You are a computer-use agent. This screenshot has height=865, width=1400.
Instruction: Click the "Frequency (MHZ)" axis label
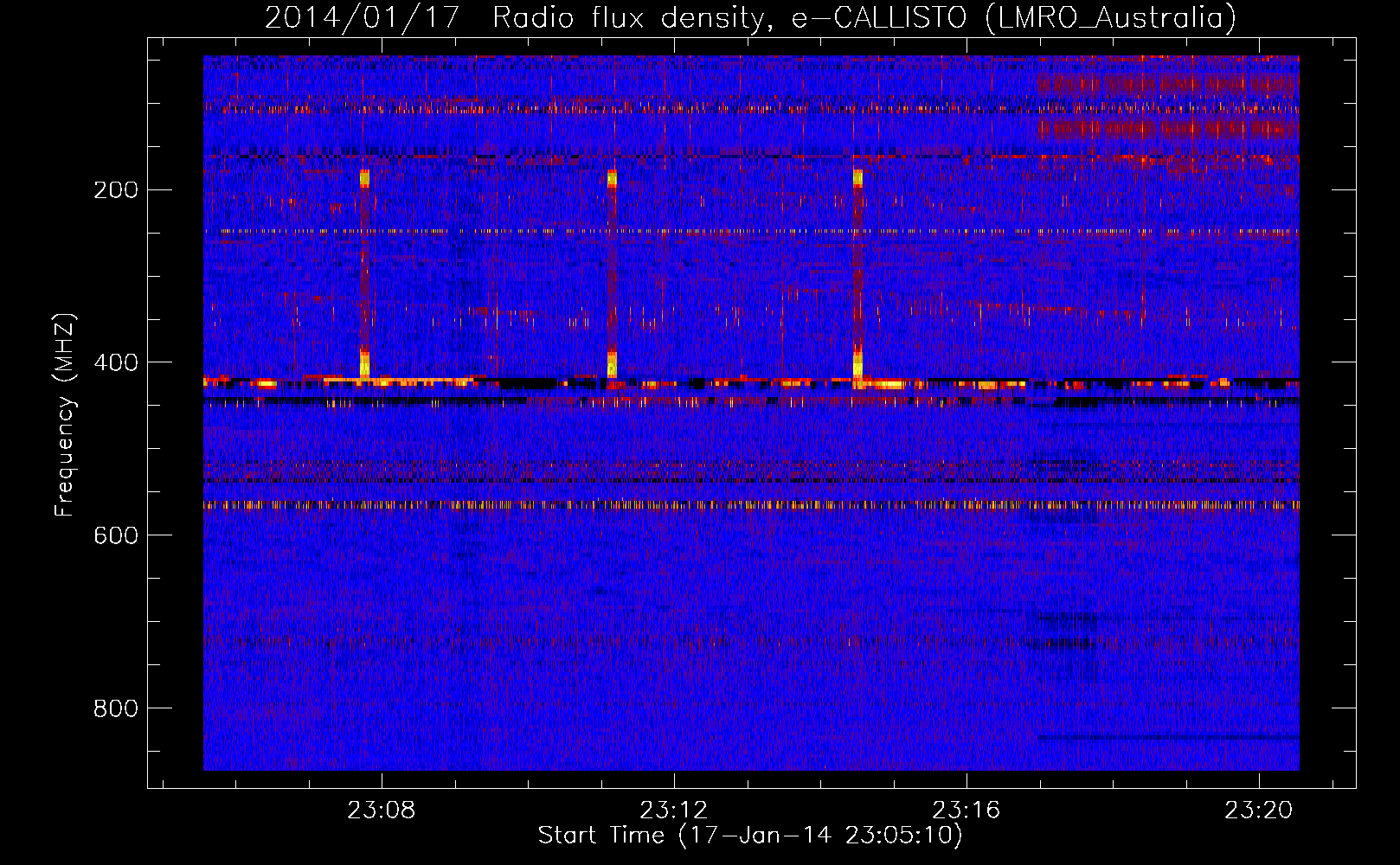[x=65, y=415]
